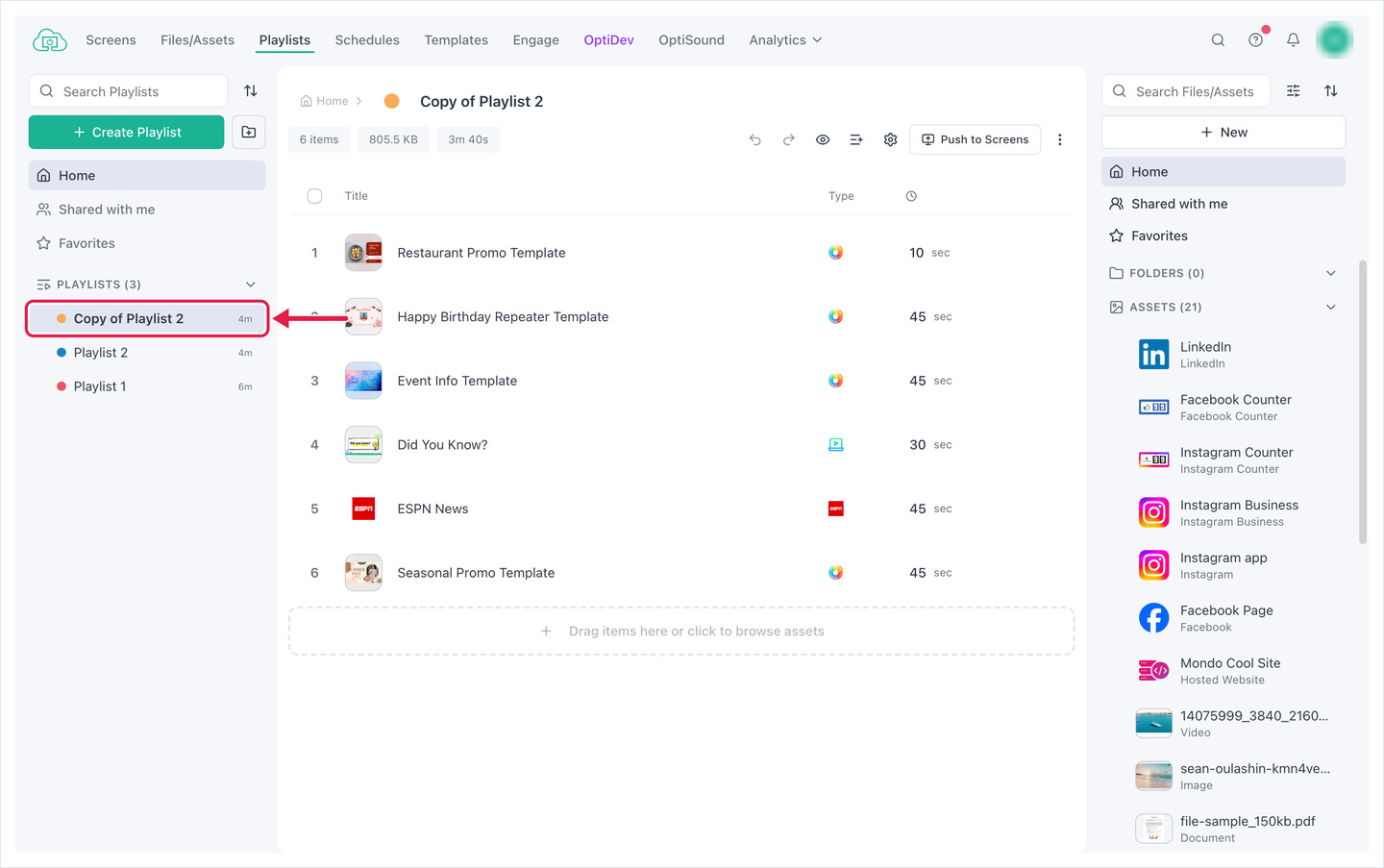Viewport: 1384px width, 868px height.
Task: Collapse the ASSETS (21) section
Action: pos(1331,307)
